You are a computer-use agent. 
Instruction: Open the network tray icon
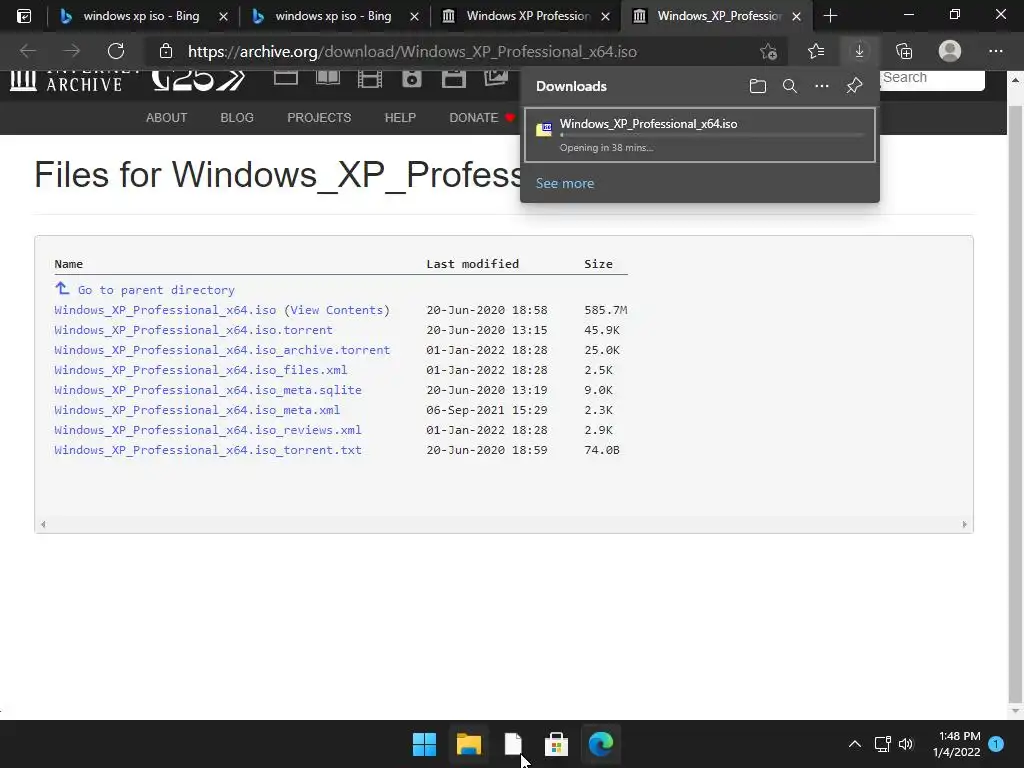point(882,744)
